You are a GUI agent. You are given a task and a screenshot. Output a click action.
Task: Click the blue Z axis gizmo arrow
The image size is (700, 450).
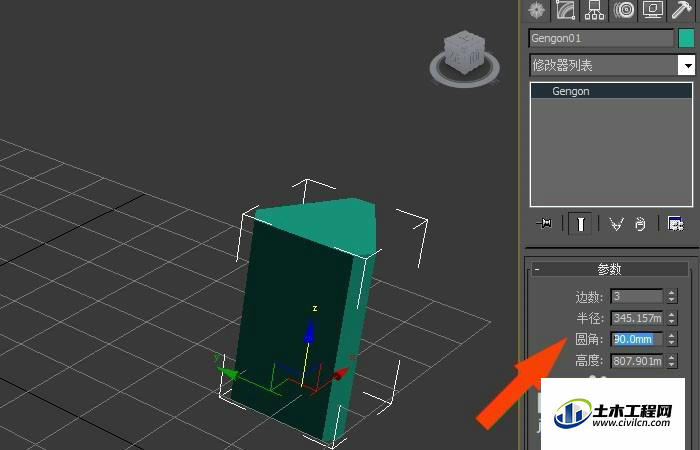click(309, 330)
